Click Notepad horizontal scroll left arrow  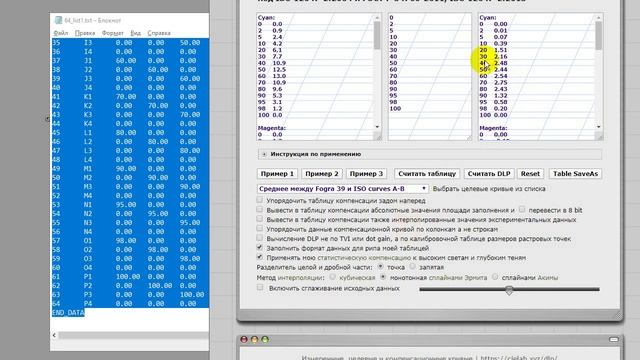[x=54, y=335]
